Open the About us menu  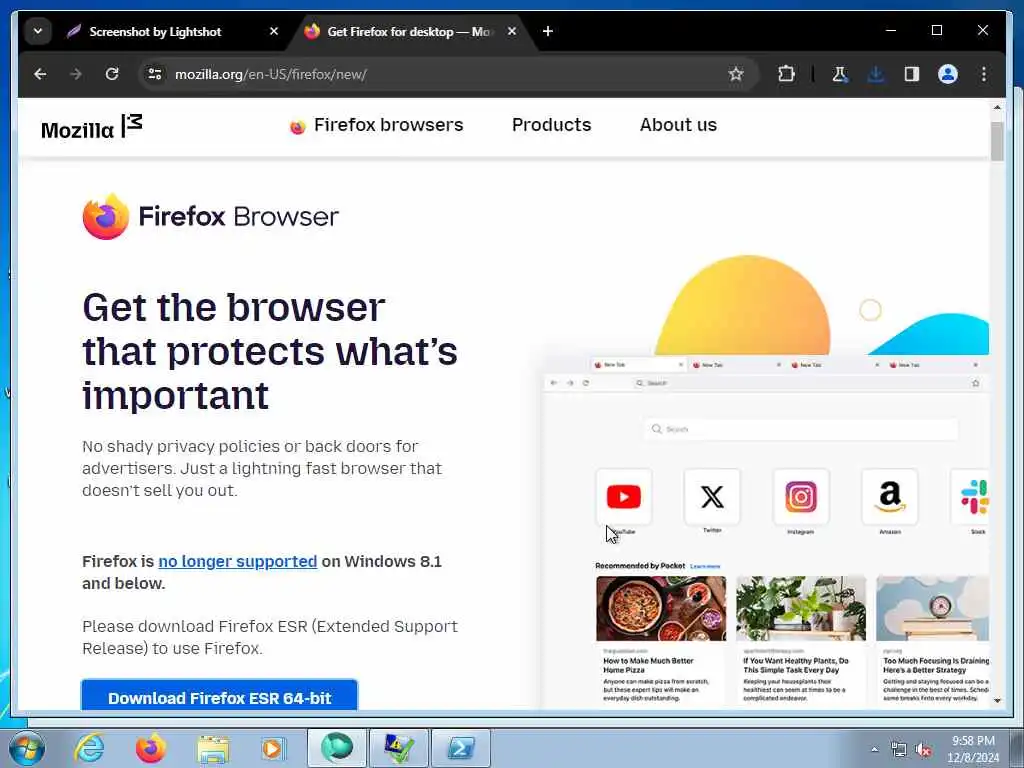[678, 125]
